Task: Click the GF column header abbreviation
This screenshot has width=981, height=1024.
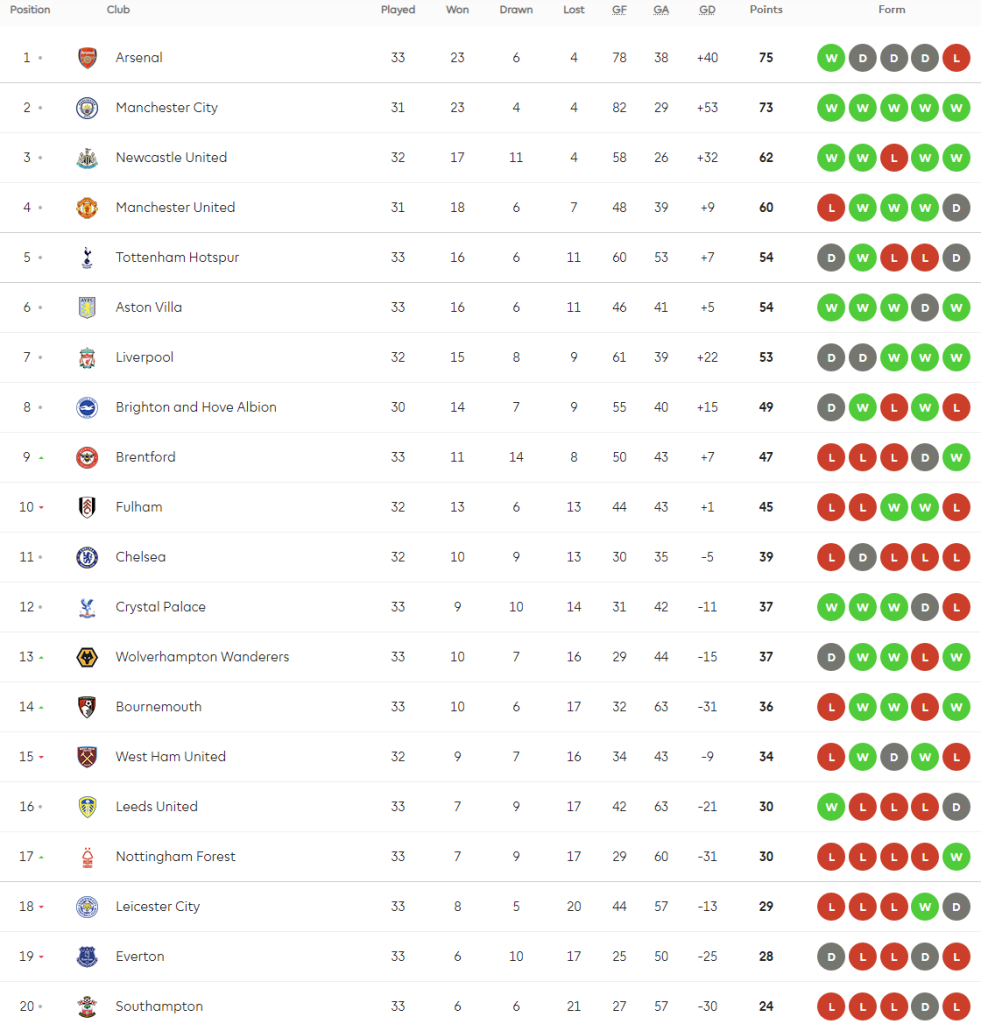Action: 619,10
